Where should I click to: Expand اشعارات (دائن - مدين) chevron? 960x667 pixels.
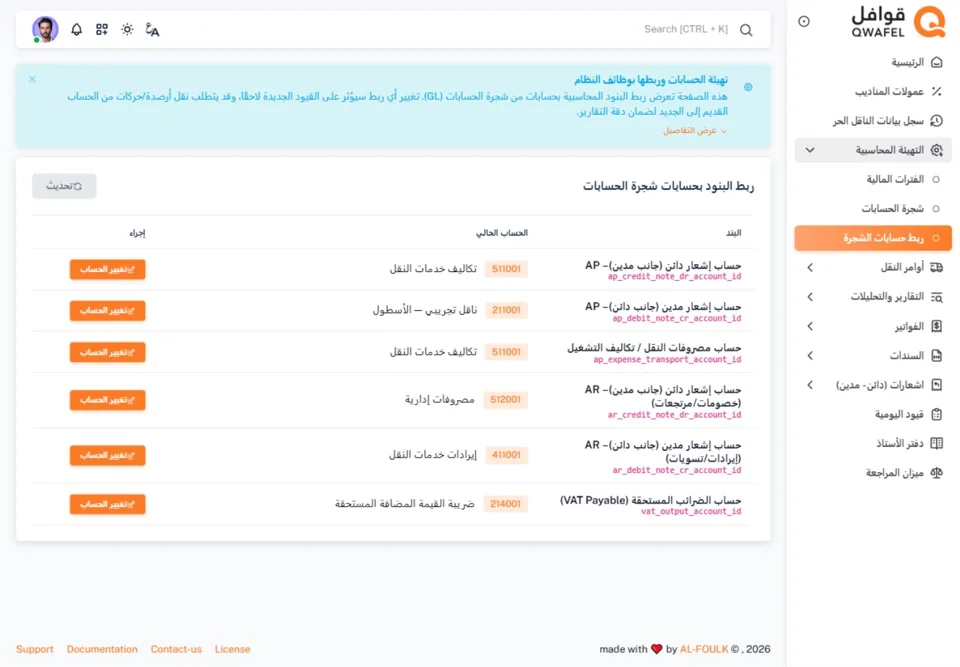pyautogui.click(x=810, y=385)
